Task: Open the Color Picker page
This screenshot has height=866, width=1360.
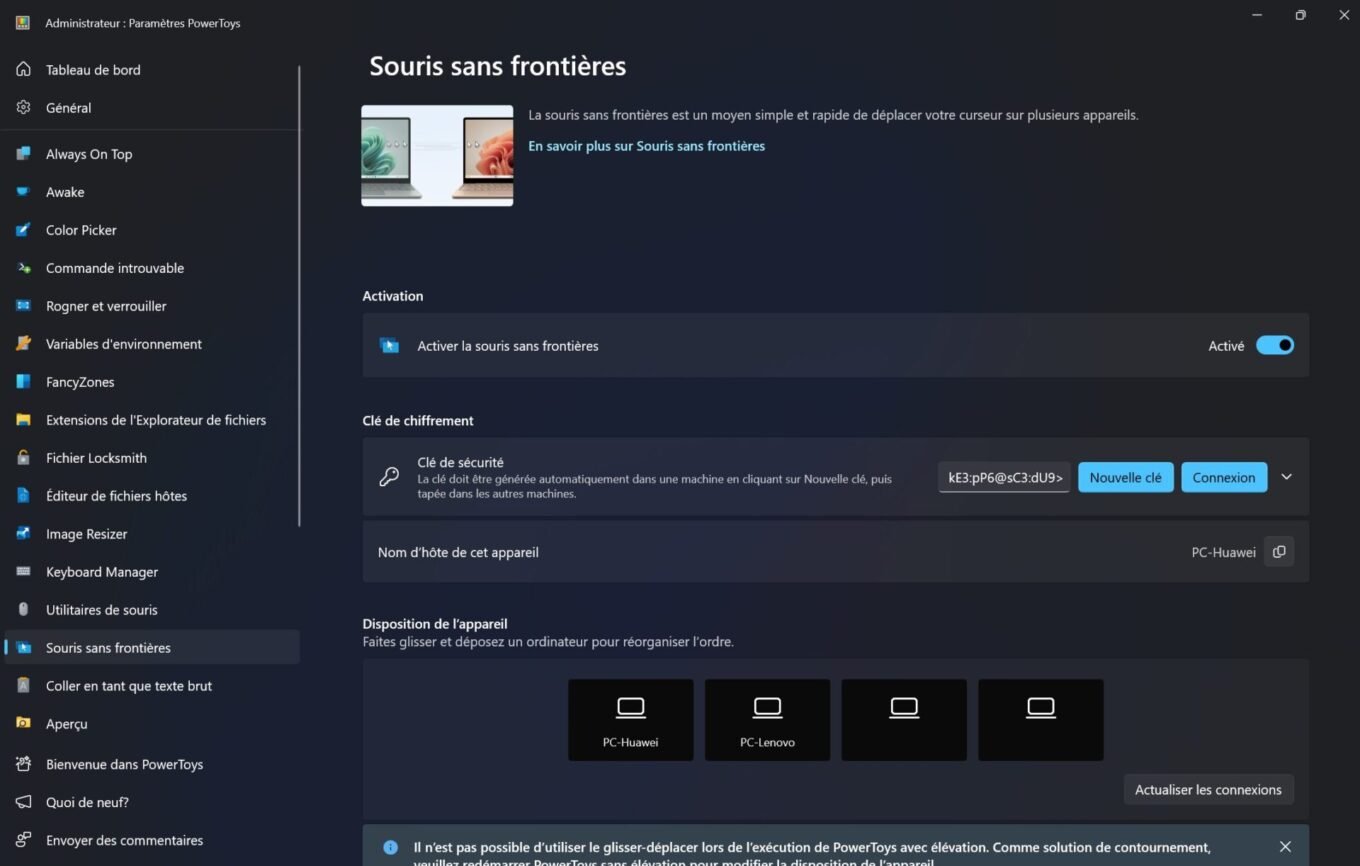Action: click(x=152, y=230)
